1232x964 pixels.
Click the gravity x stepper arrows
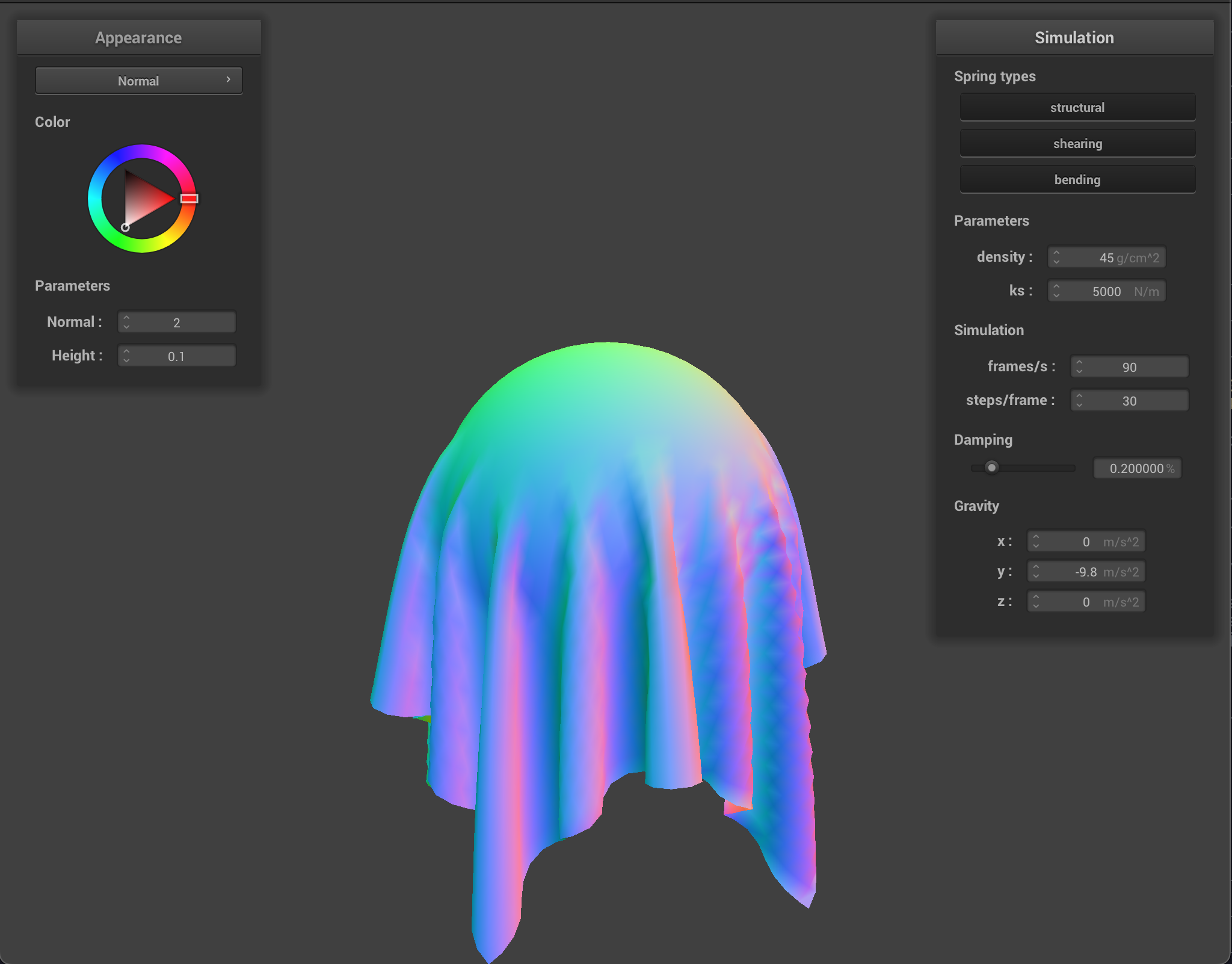pos(1036,542)
